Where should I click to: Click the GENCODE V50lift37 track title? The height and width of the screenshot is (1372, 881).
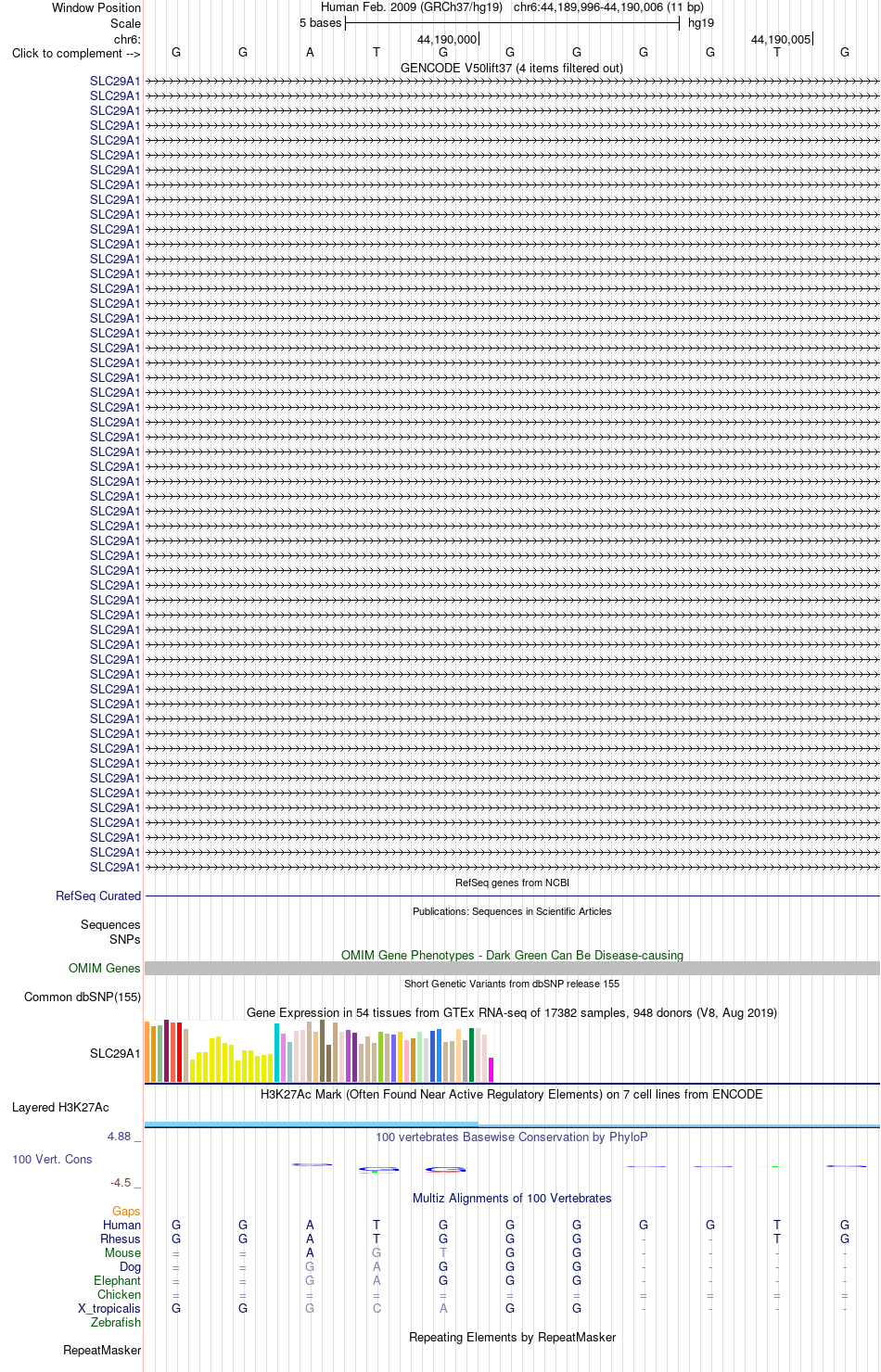pyautogui.click(x=512, y=69)
